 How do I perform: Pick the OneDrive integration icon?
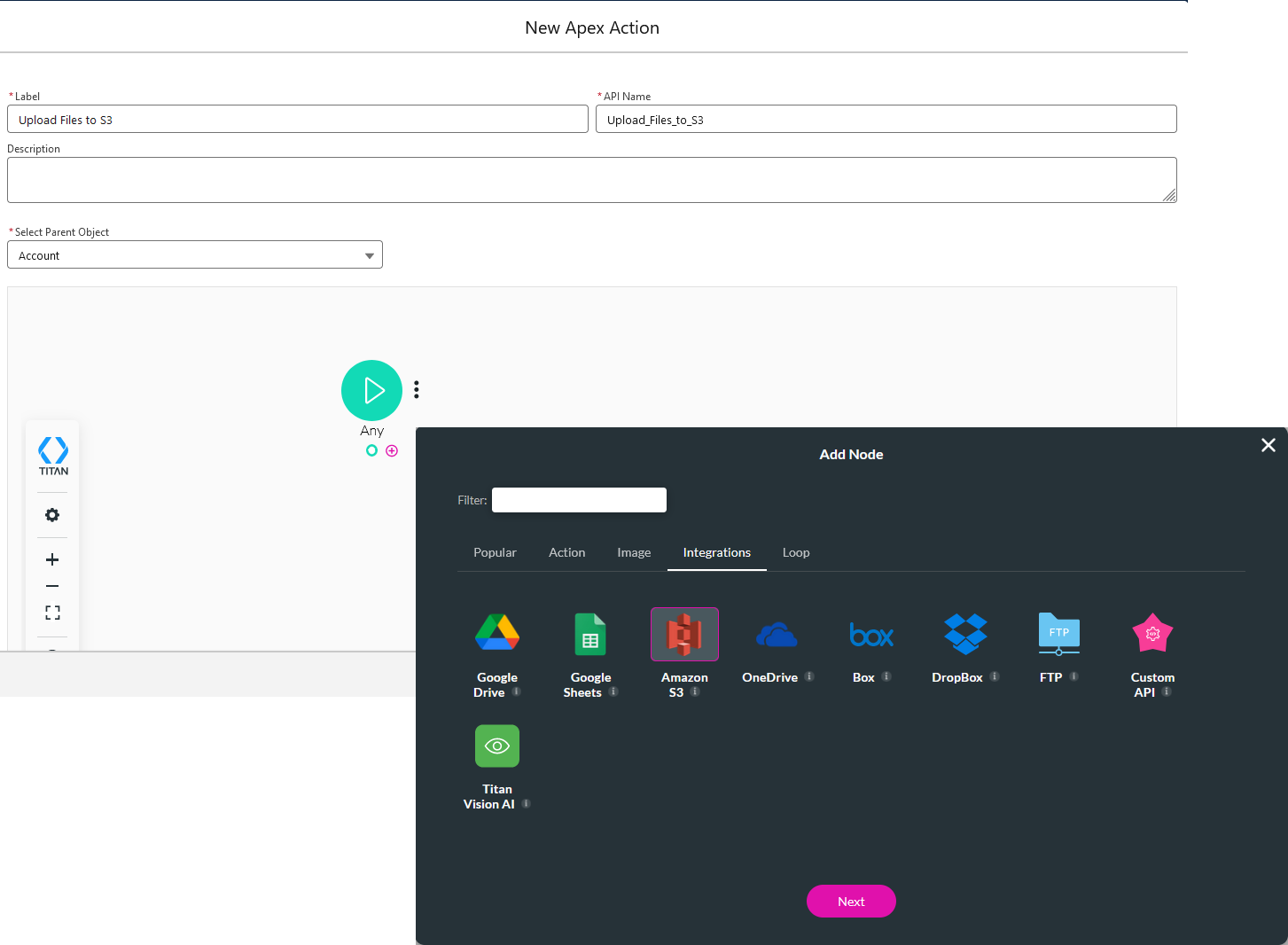[777, 635]
